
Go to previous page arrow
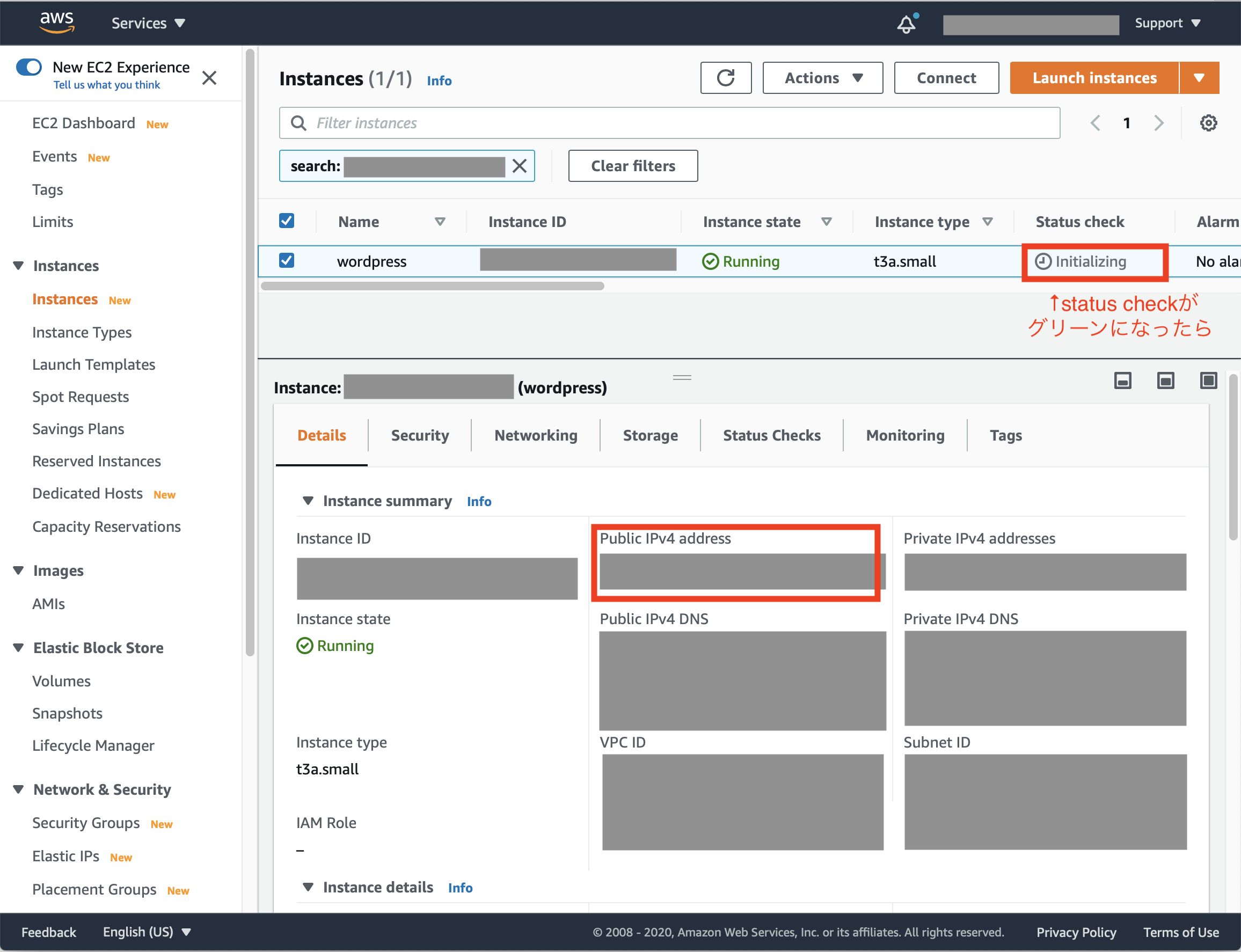[x=1096, y=123]
